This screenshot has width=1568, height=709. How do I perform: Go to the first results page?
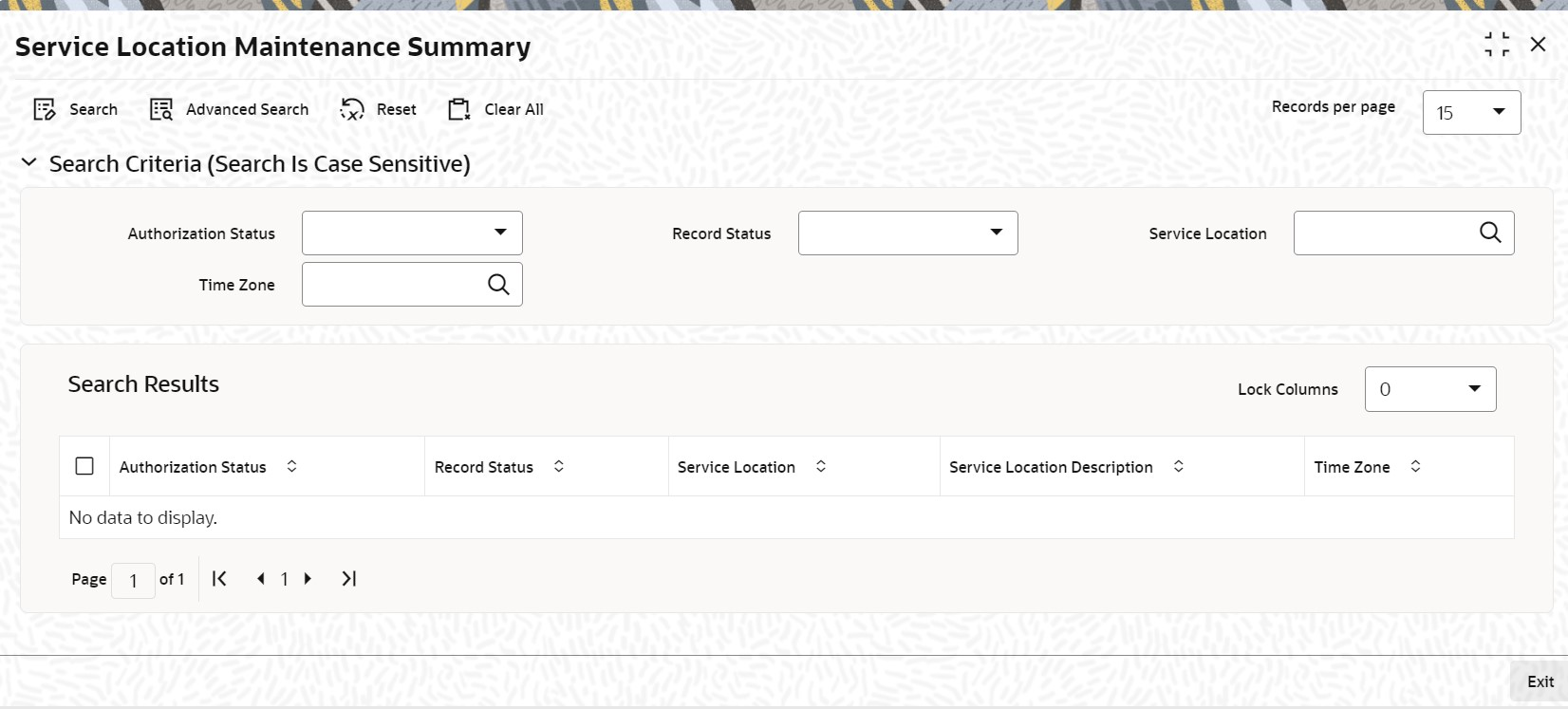click(x=219, y=579)
